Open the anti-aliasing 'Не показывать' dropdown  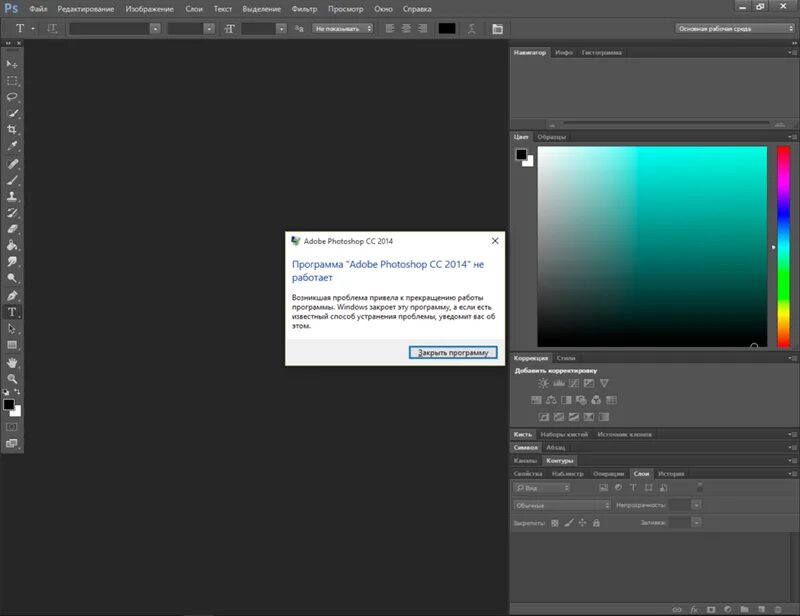pyautogui.click(x=343, y=29)
